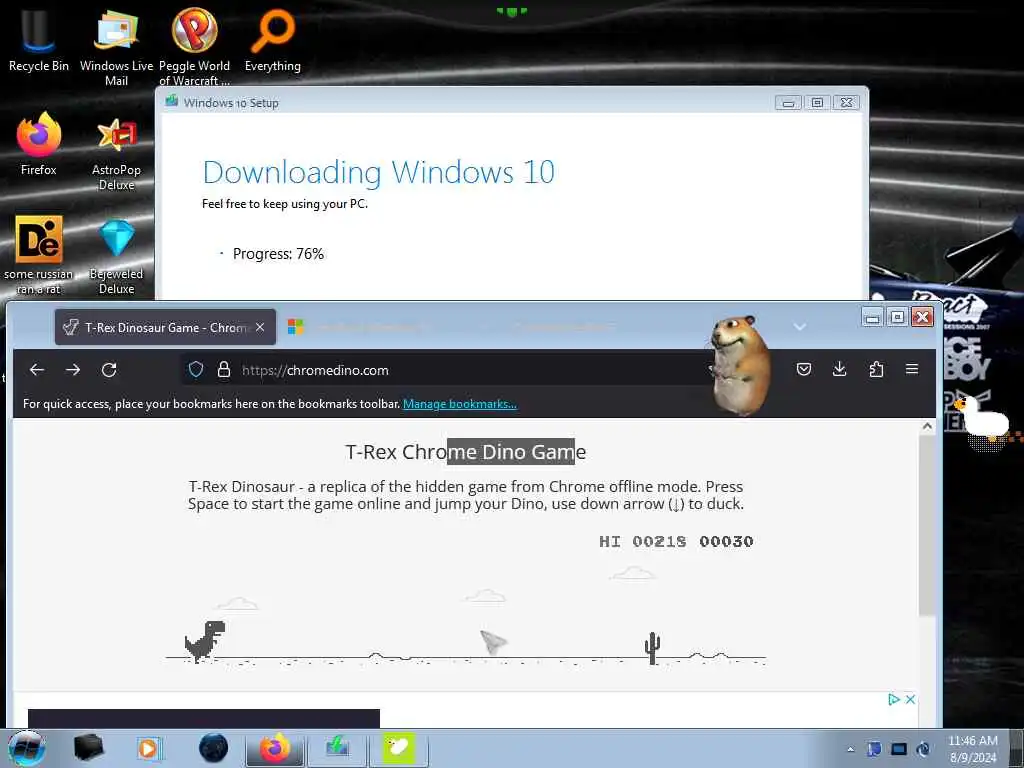
Task: Switch to the Microsoft logo tab
Action: 295,327
